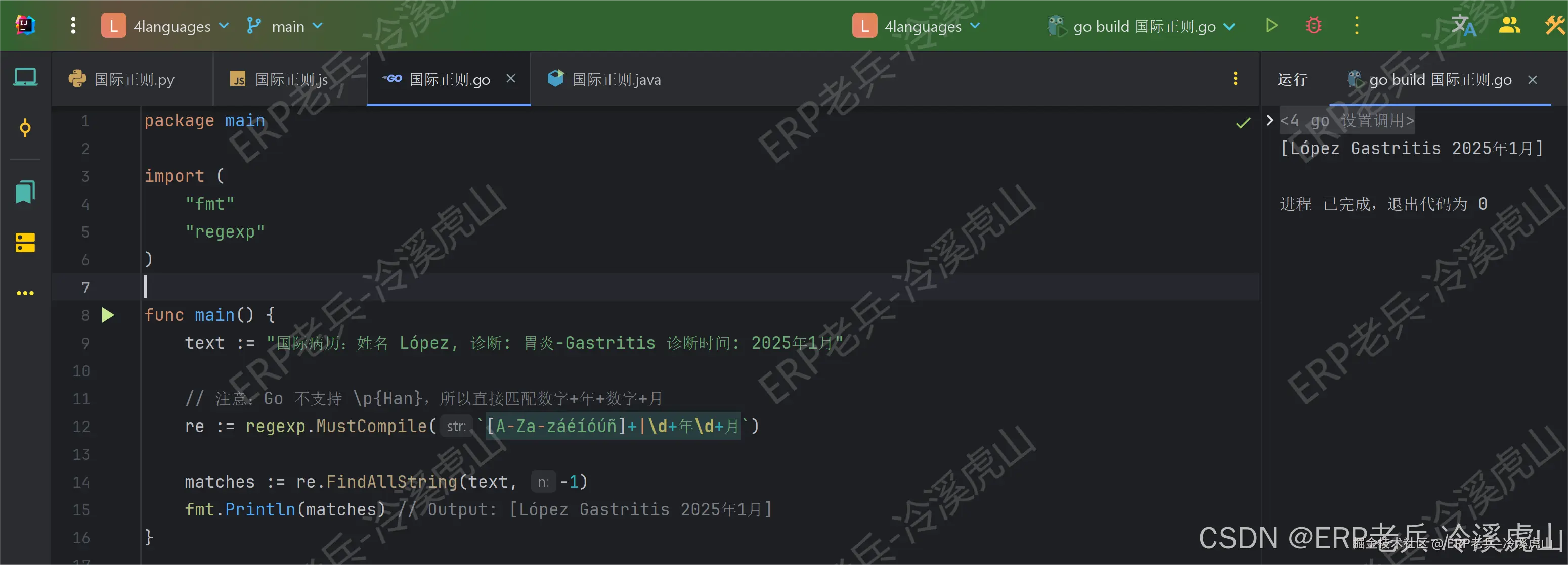The width and height of the screenshot is (1568, 565).
Task: Open the Structure tool window icon
Action: (x=25, y=243)
